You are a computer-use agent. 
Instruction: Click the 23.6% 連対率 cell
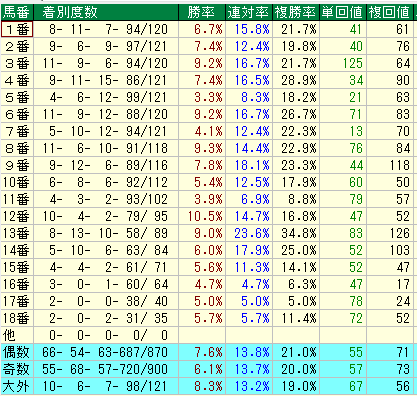[249, 233]
